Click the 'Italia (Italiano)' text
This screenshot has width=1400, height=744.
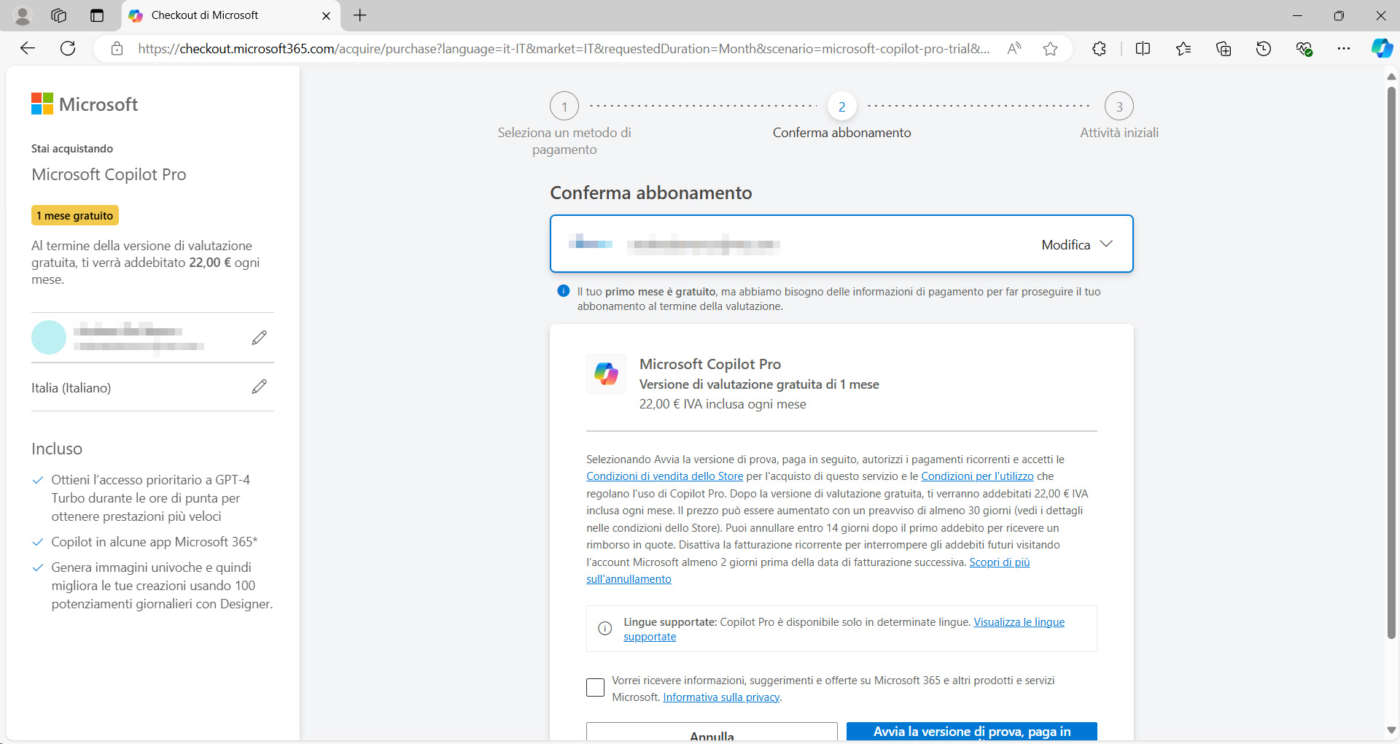(71, 387)
